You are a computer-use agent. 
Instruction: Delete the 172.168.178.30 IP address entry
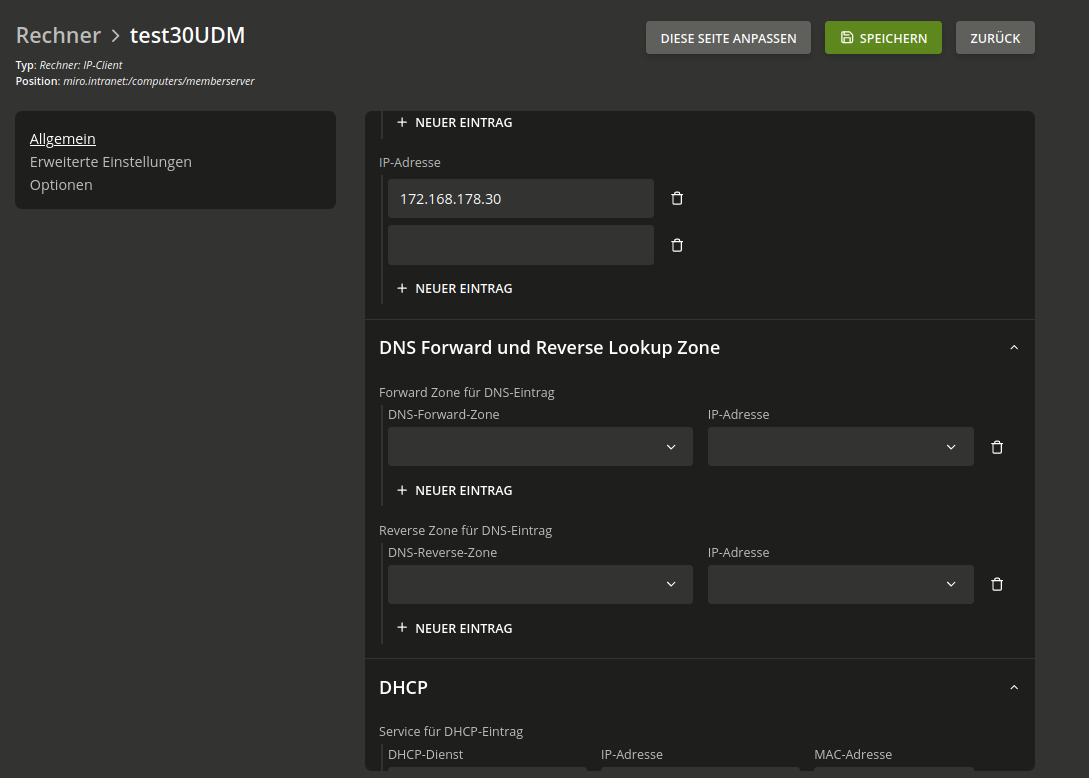(677, 199)
